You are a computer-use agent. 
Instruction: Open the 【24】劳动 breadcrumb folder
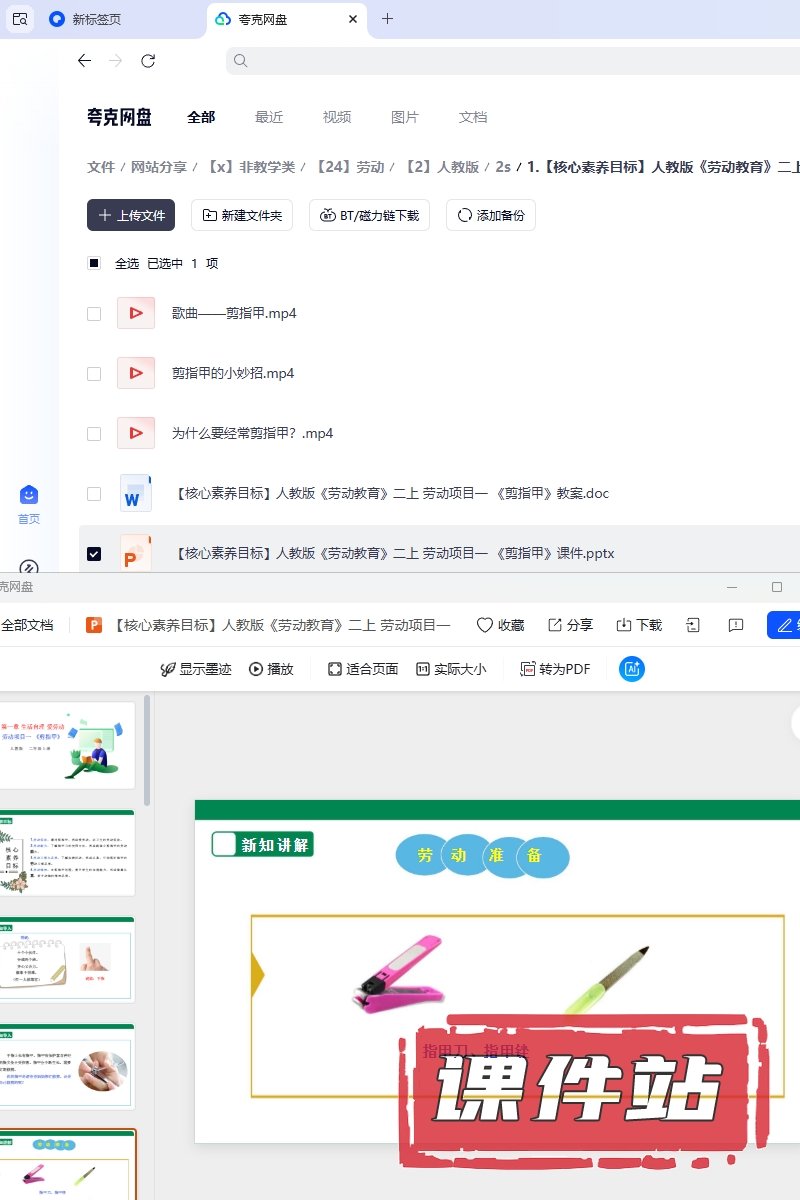350,167
